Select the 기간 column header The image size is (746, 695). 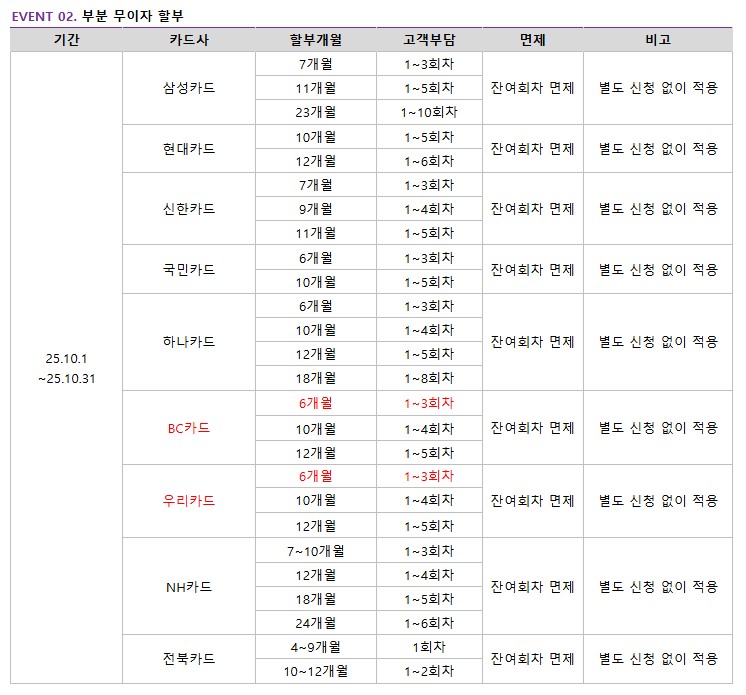[x=66, y=40]
